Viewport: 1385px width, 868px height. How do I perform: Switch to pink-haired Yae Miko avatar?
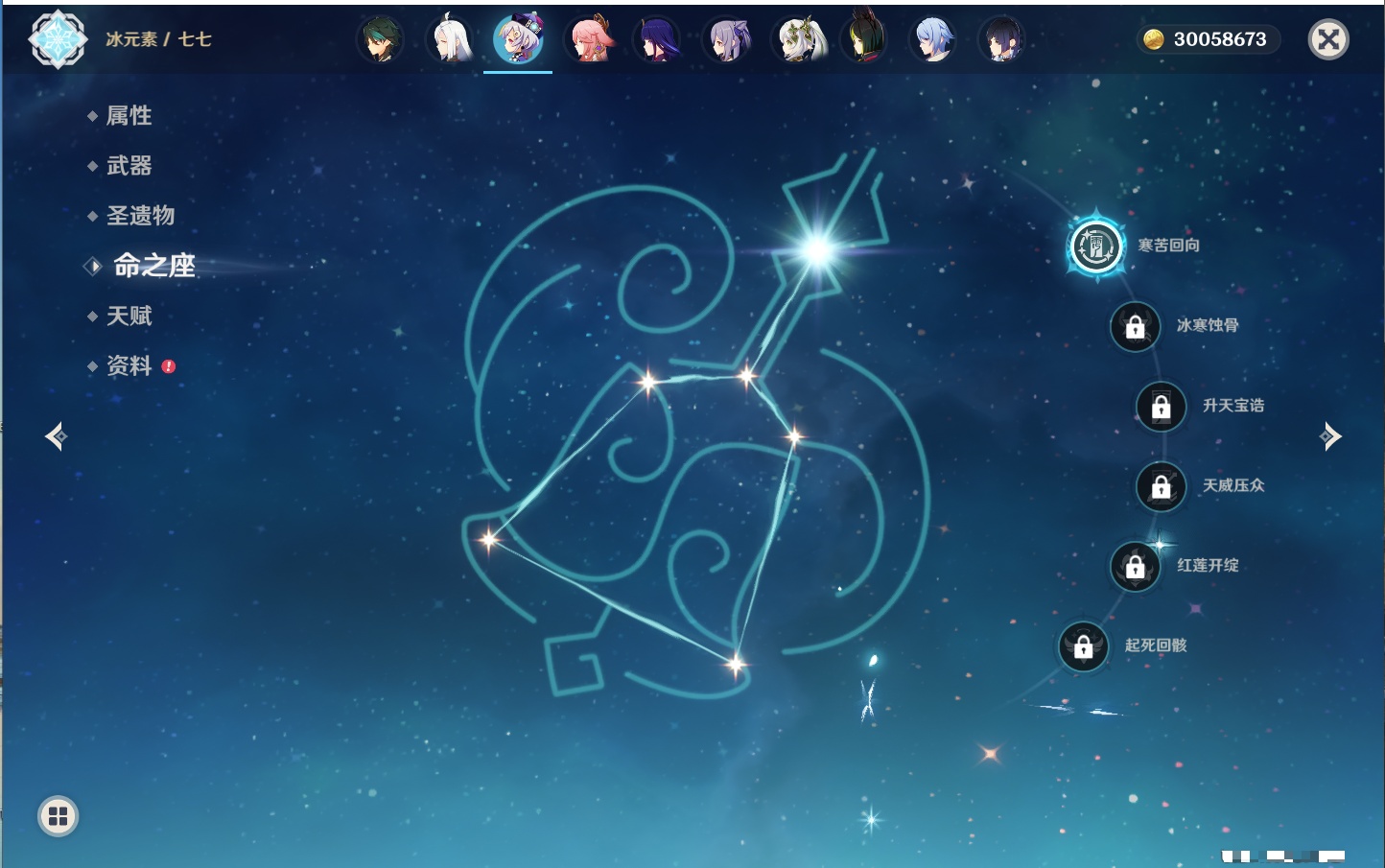[x=589, y=40]
